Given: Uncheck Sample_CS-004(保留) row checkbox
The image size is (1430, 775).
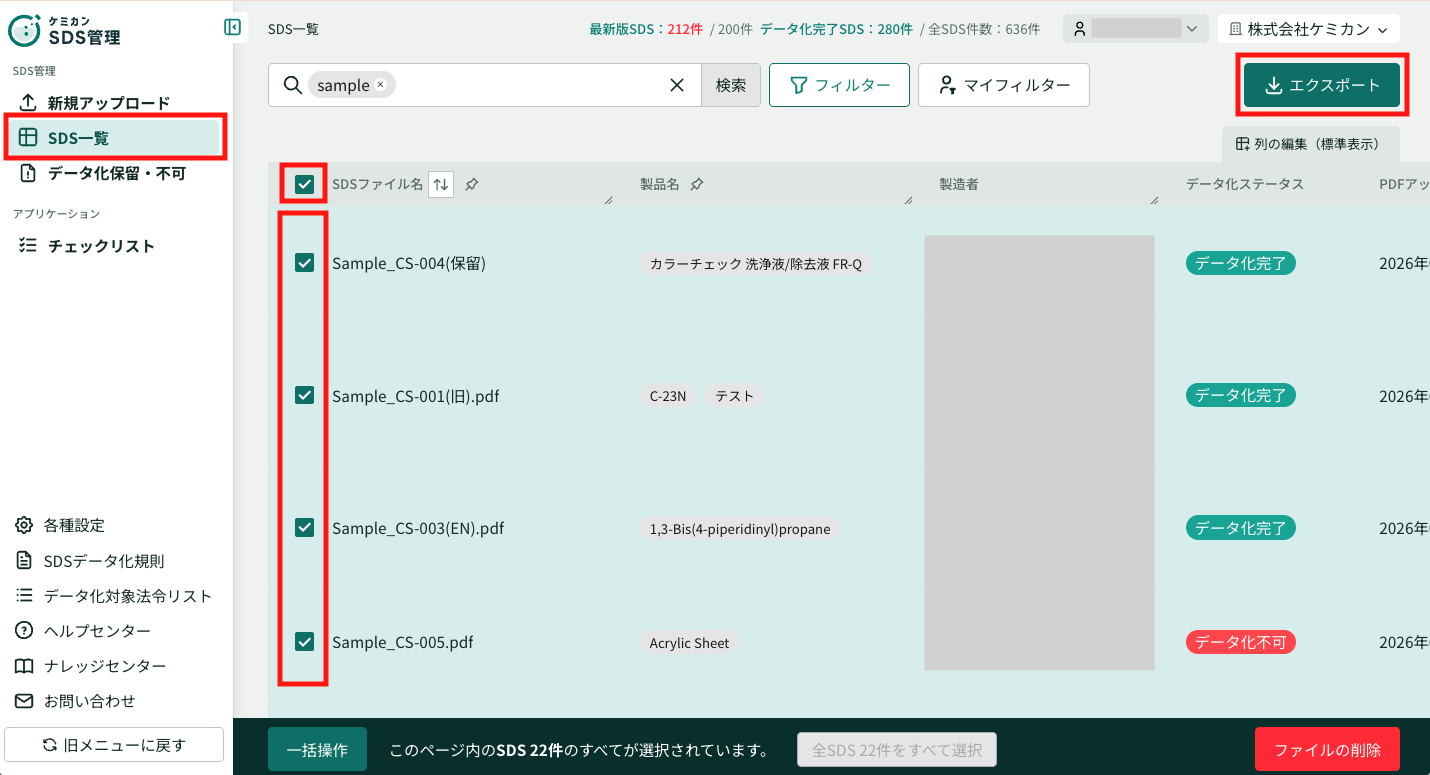Looking at the screenshot, I should click(x=305, y=263).
